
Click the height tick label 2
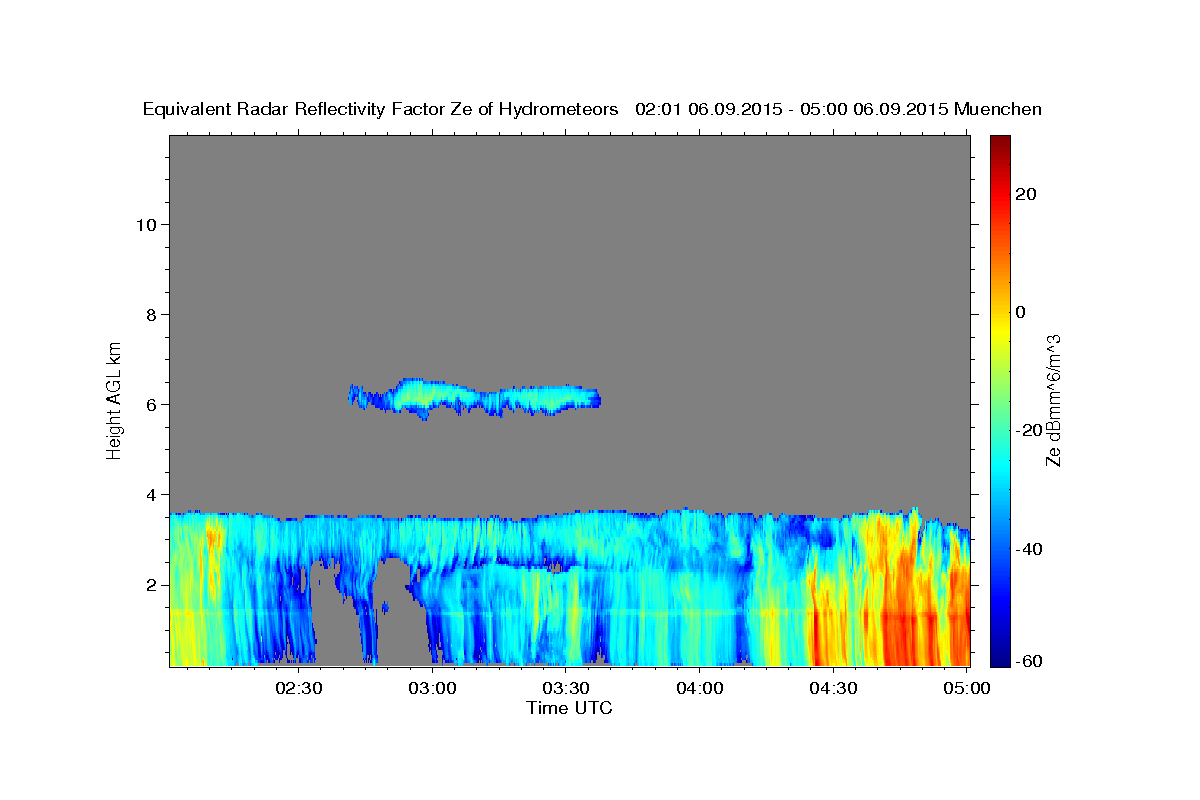tap(150, 584)
